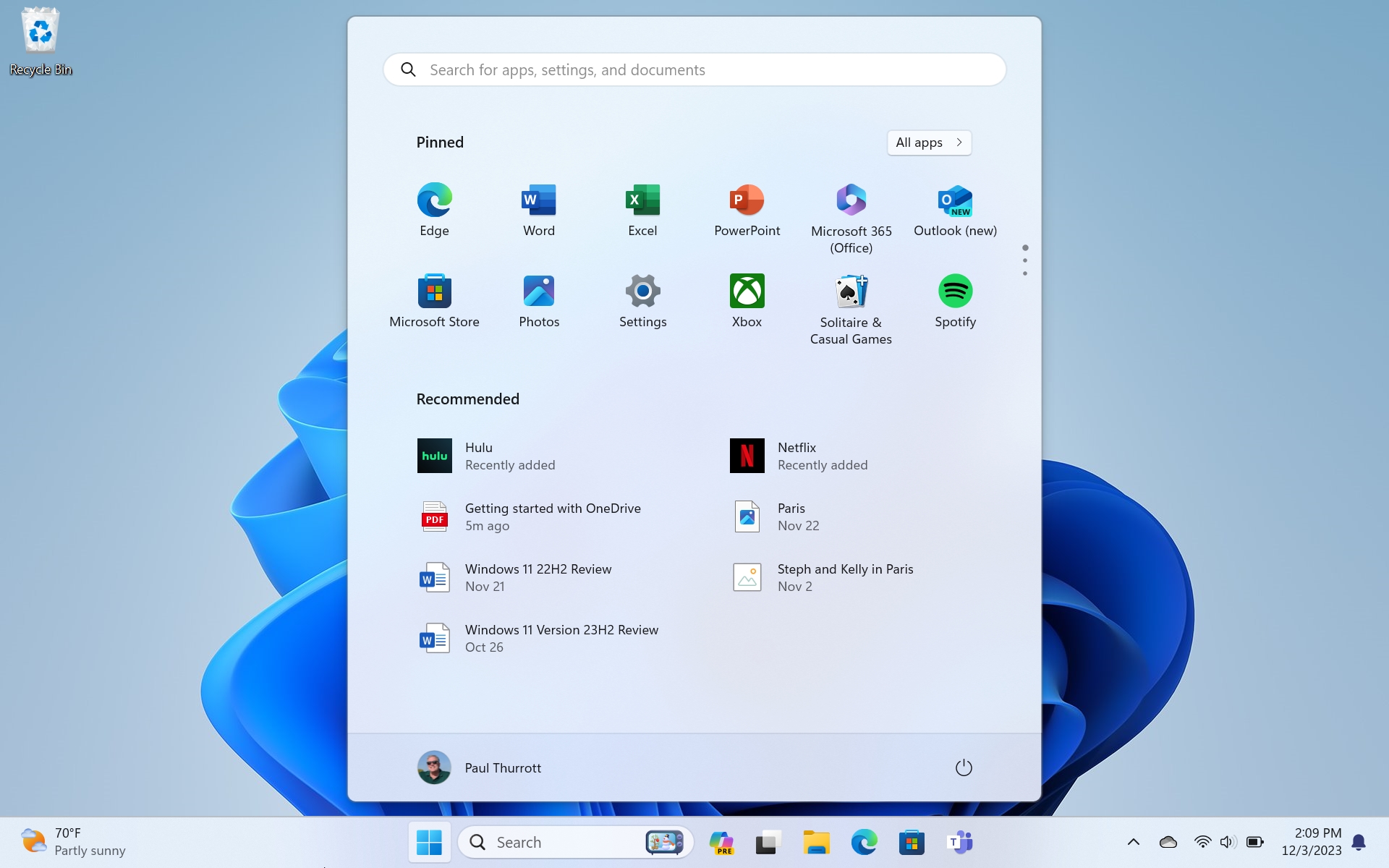
Task: Open Paul Thurrott account menu
Action: coord(479,767)
